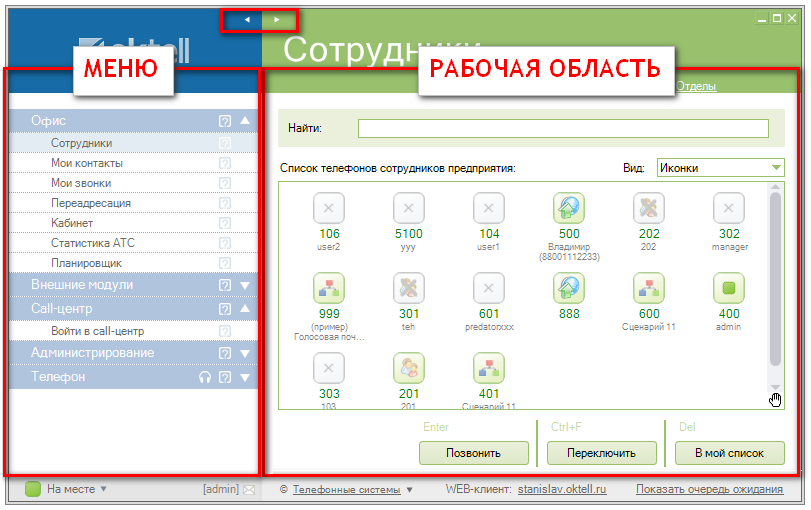The image size is (811, 510).
Task: Click the headphones icon in Телефон section
Action: 205,377
